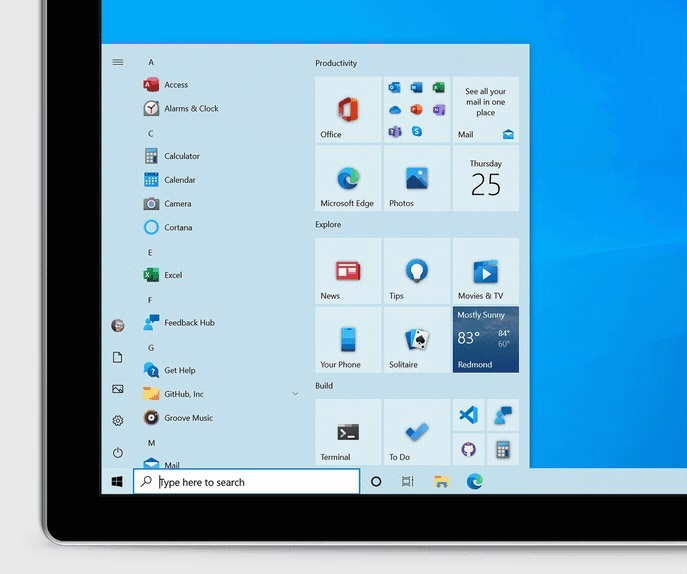Click the letter F section header

pyautogui.click(x=150, y=300)
